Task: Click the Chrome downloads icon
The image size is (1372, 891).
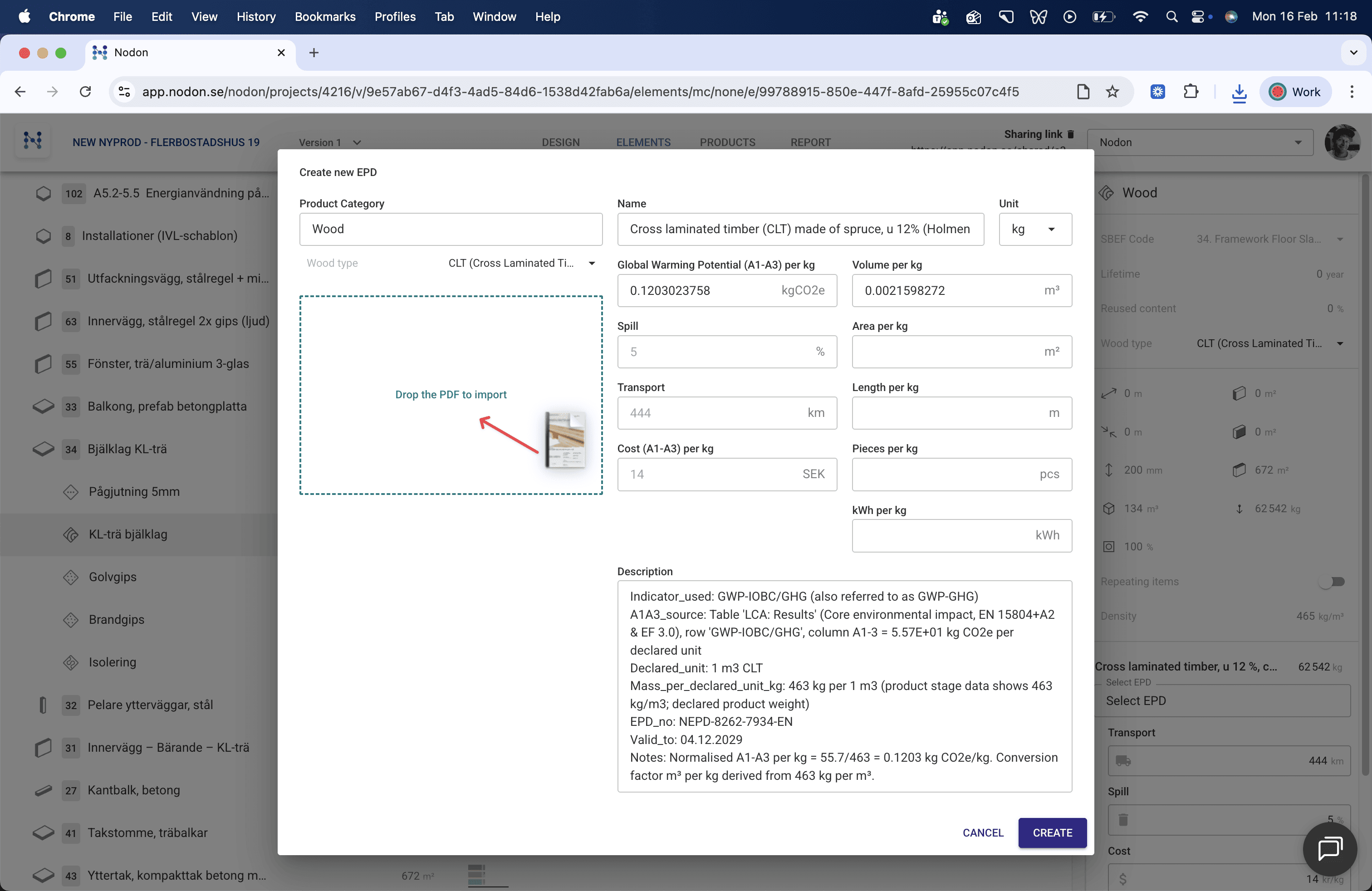Action: (1239, 92)
